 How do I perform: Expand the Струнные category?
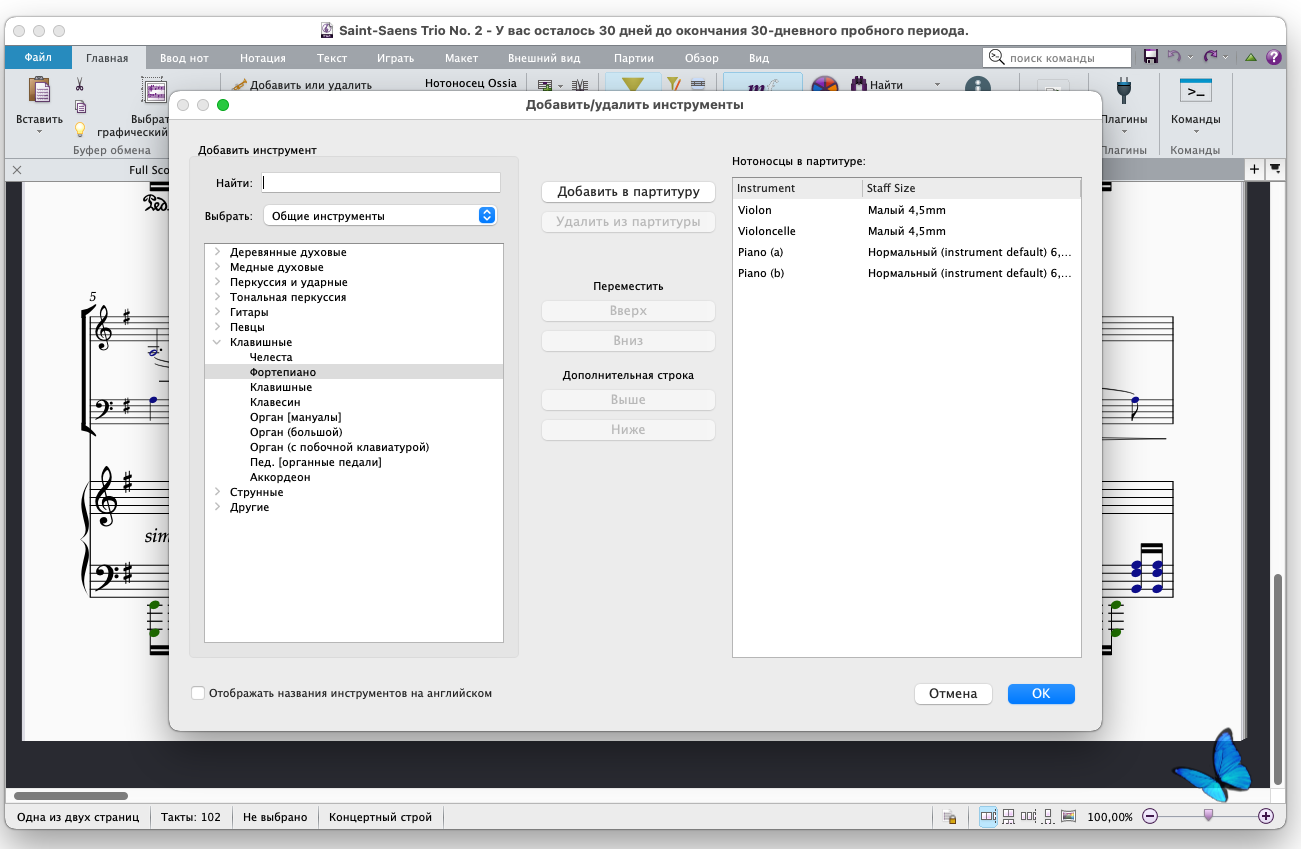[216, 492]
